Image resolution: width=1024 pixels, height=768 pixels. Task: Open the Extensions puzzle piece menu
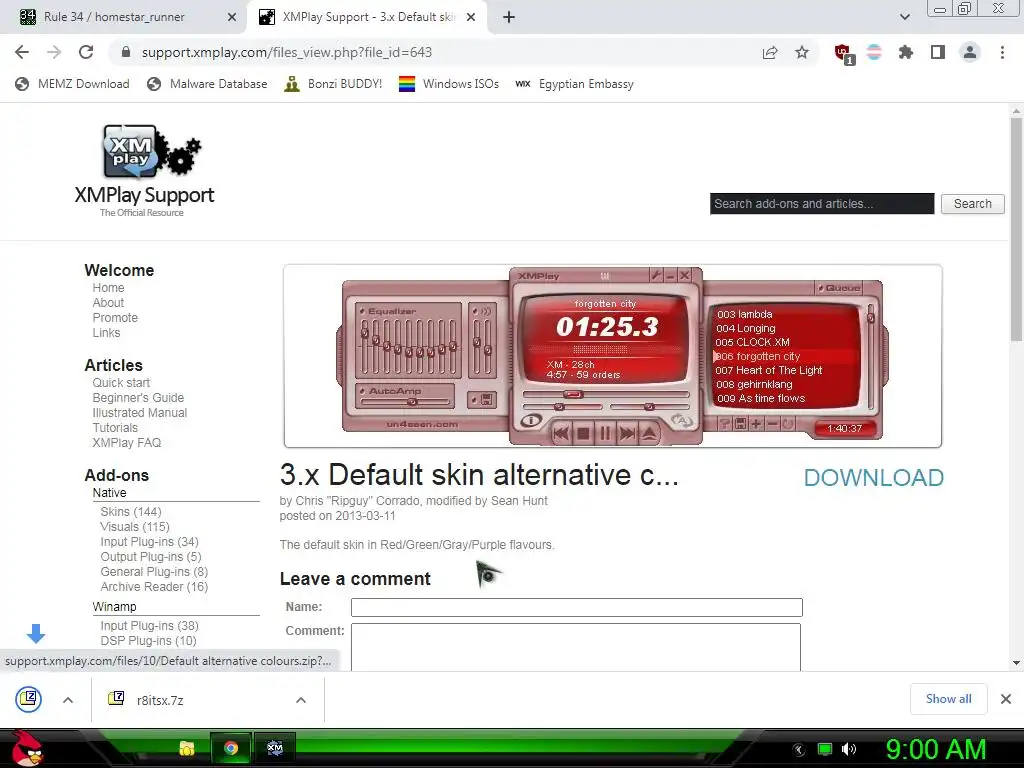pos(906,52)
